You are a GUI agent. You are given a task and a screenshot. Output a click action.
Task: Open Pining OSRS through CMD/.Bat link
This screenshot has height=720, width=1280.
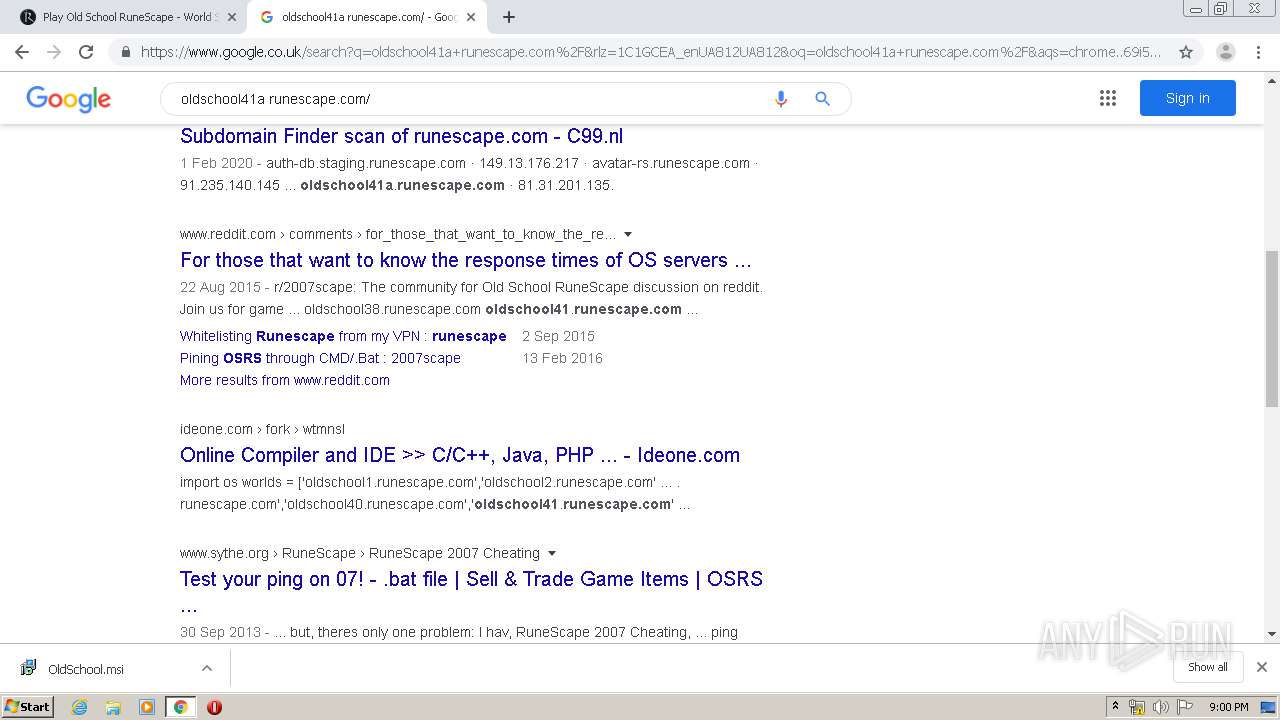point(320,358)
